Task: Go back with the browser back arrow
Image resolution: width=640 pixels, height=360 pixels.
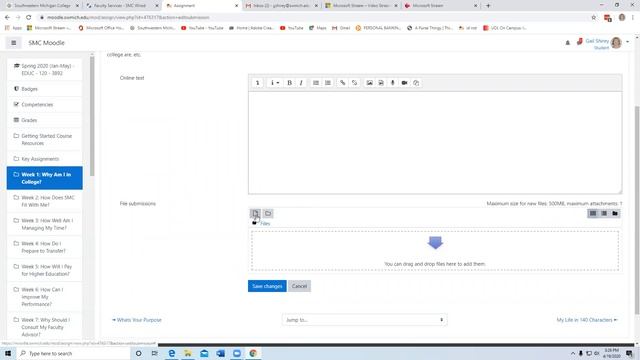Action: pyautogui.click(x=7, y=18)
